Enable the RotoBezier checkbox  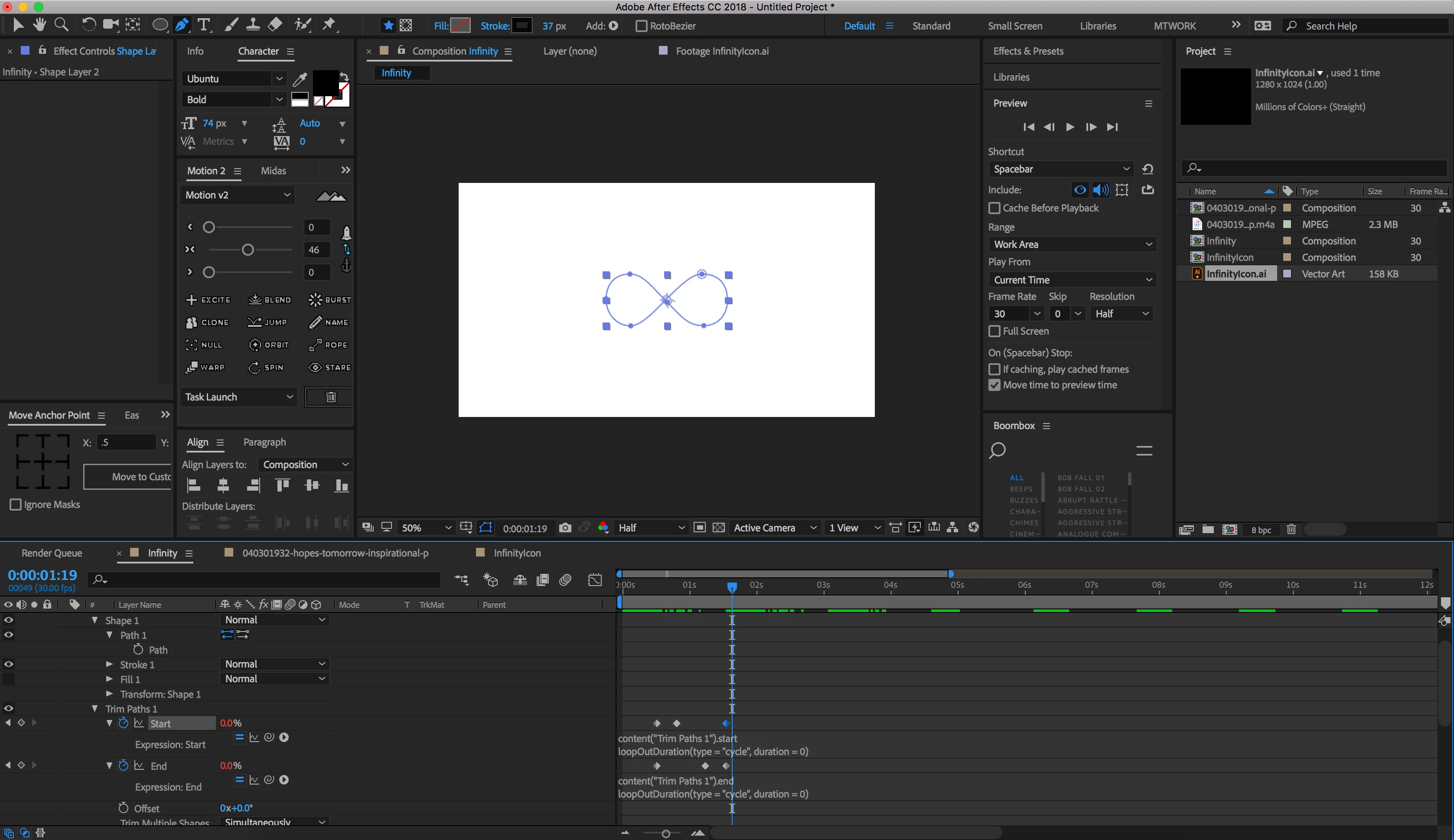[641, 26]
